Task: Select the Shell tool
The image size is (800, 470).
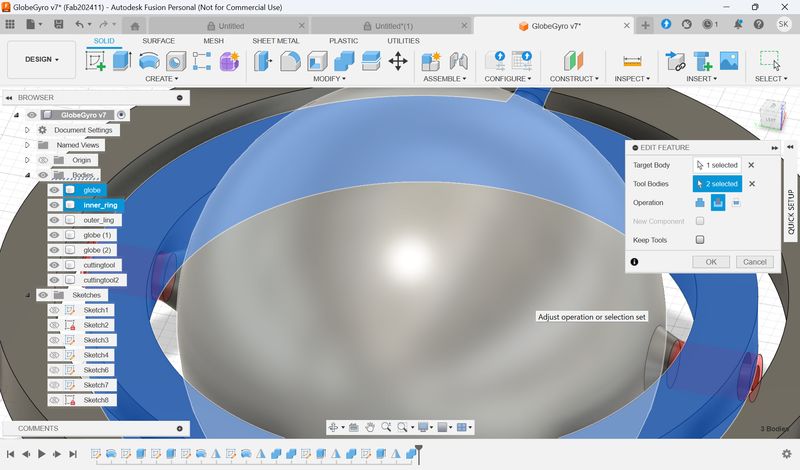Action: point(317,61)
